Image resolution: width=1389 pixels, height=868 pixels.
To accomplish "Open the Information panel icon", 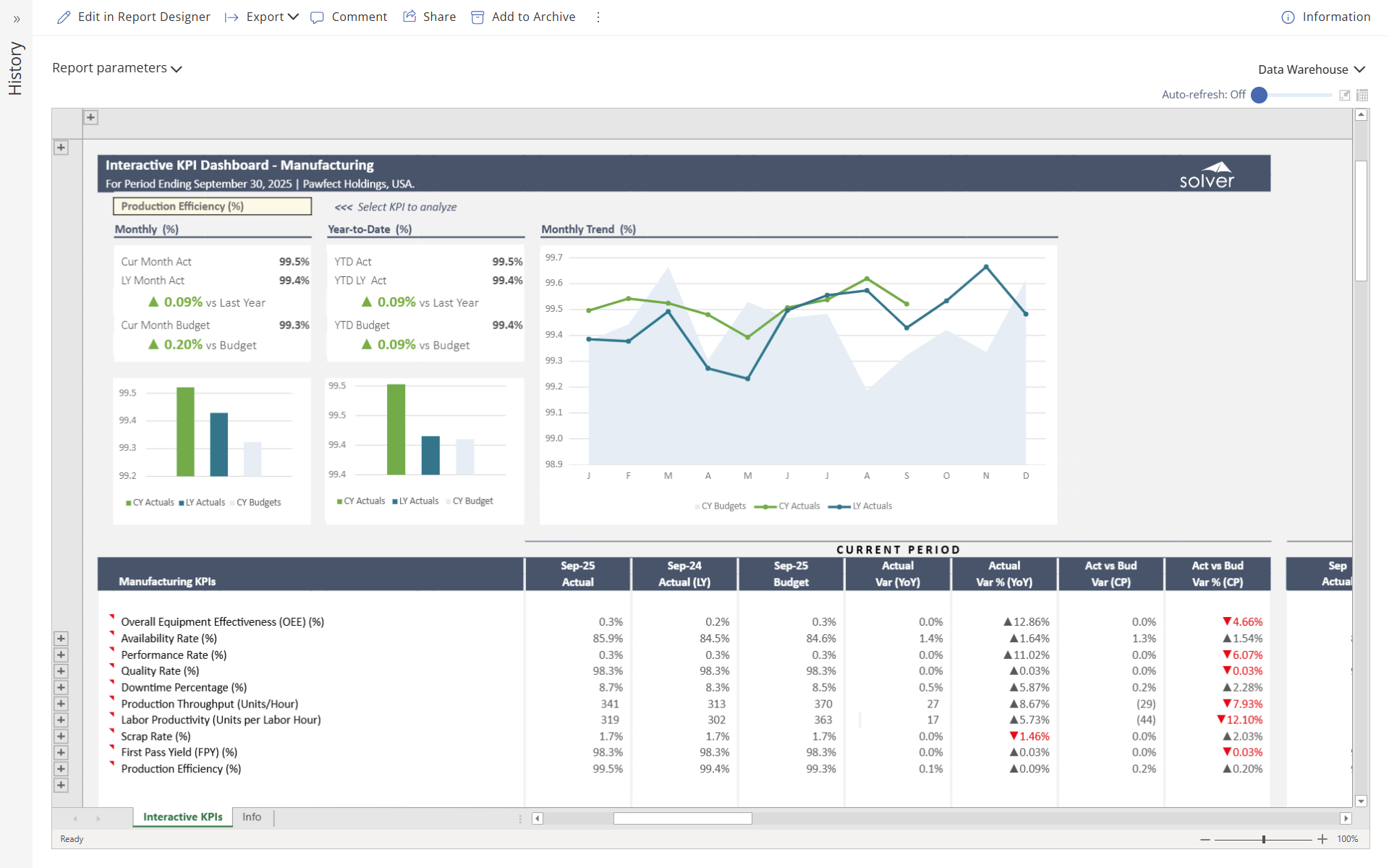I will click(1288, 17).
